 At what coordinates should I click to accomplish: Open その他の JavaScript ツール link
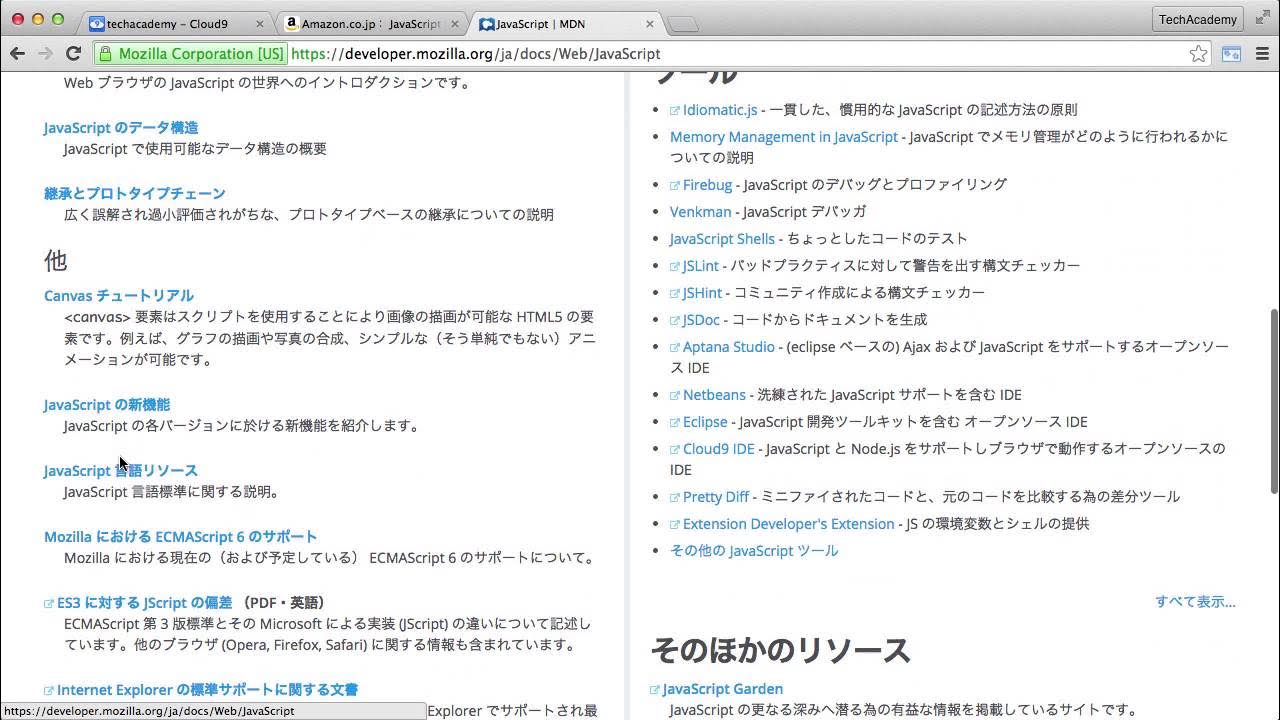pos(754,550)
